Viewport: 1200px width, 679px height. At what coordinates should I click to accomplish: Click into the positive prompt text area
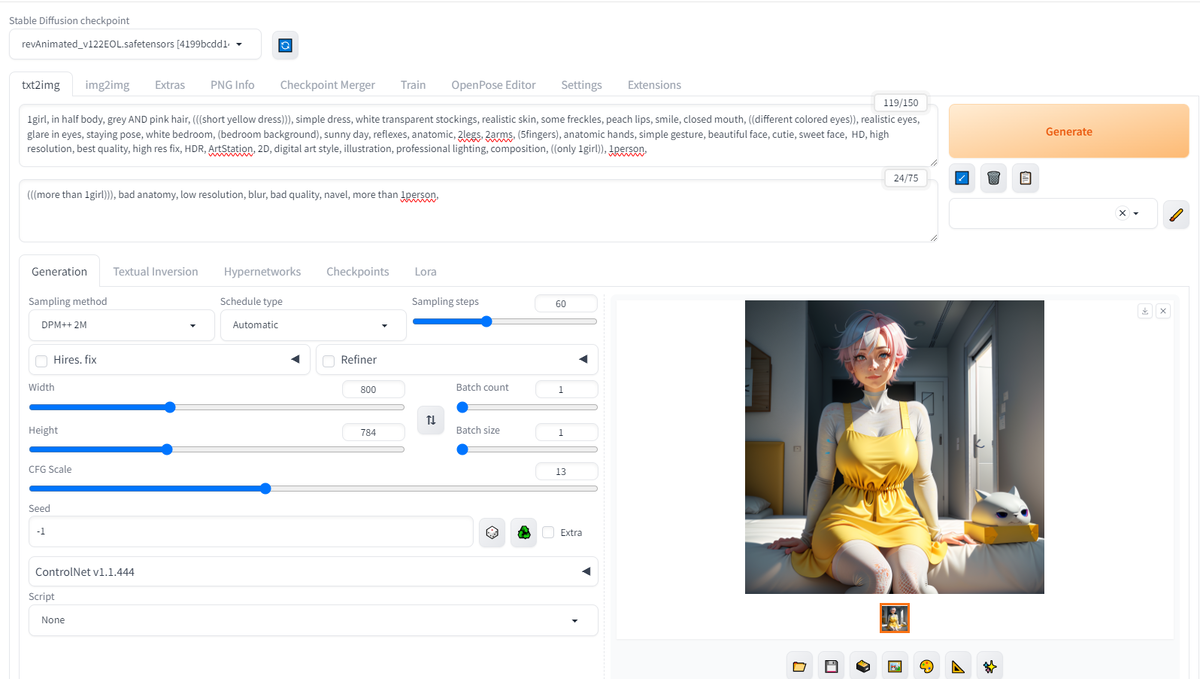point(478,135)
